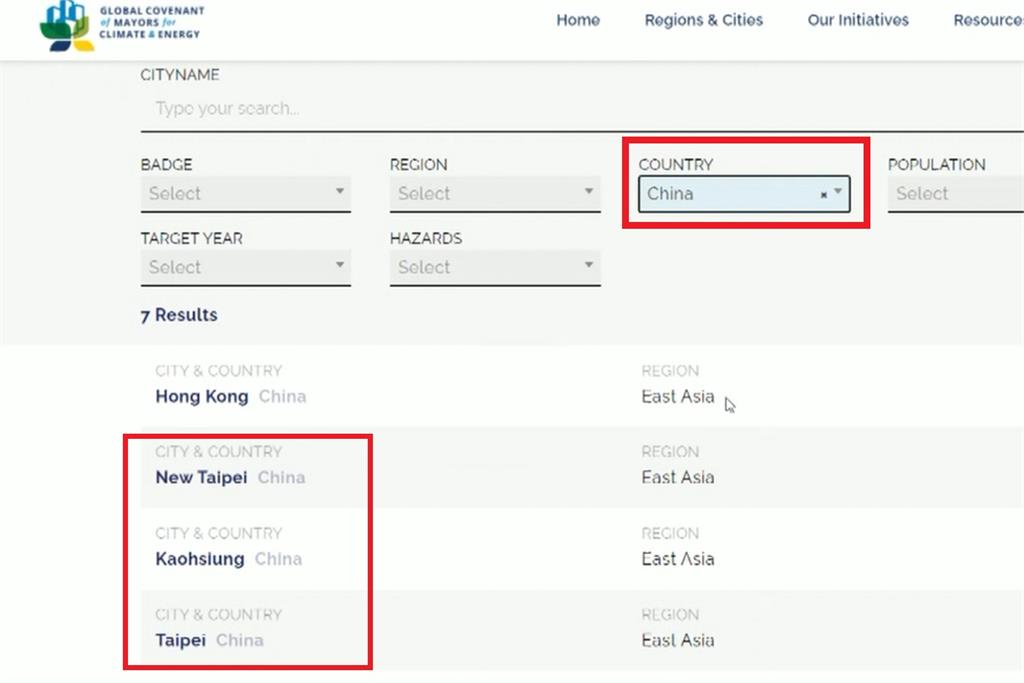This screenshot has width=1024, height=683.
Task: Expand the Hazards dropdown
Action: (x=495, y=267)
